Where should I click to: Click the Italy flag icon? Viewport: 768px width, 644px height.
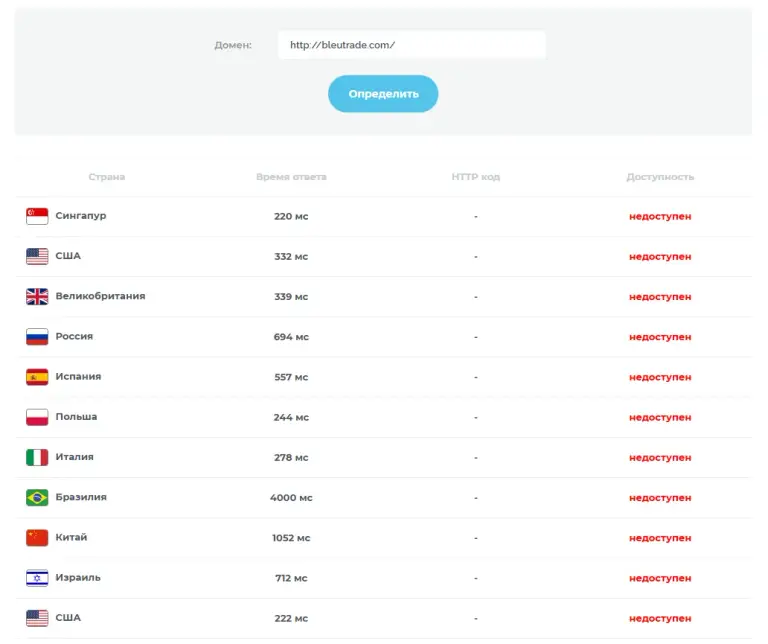(37, 457)
